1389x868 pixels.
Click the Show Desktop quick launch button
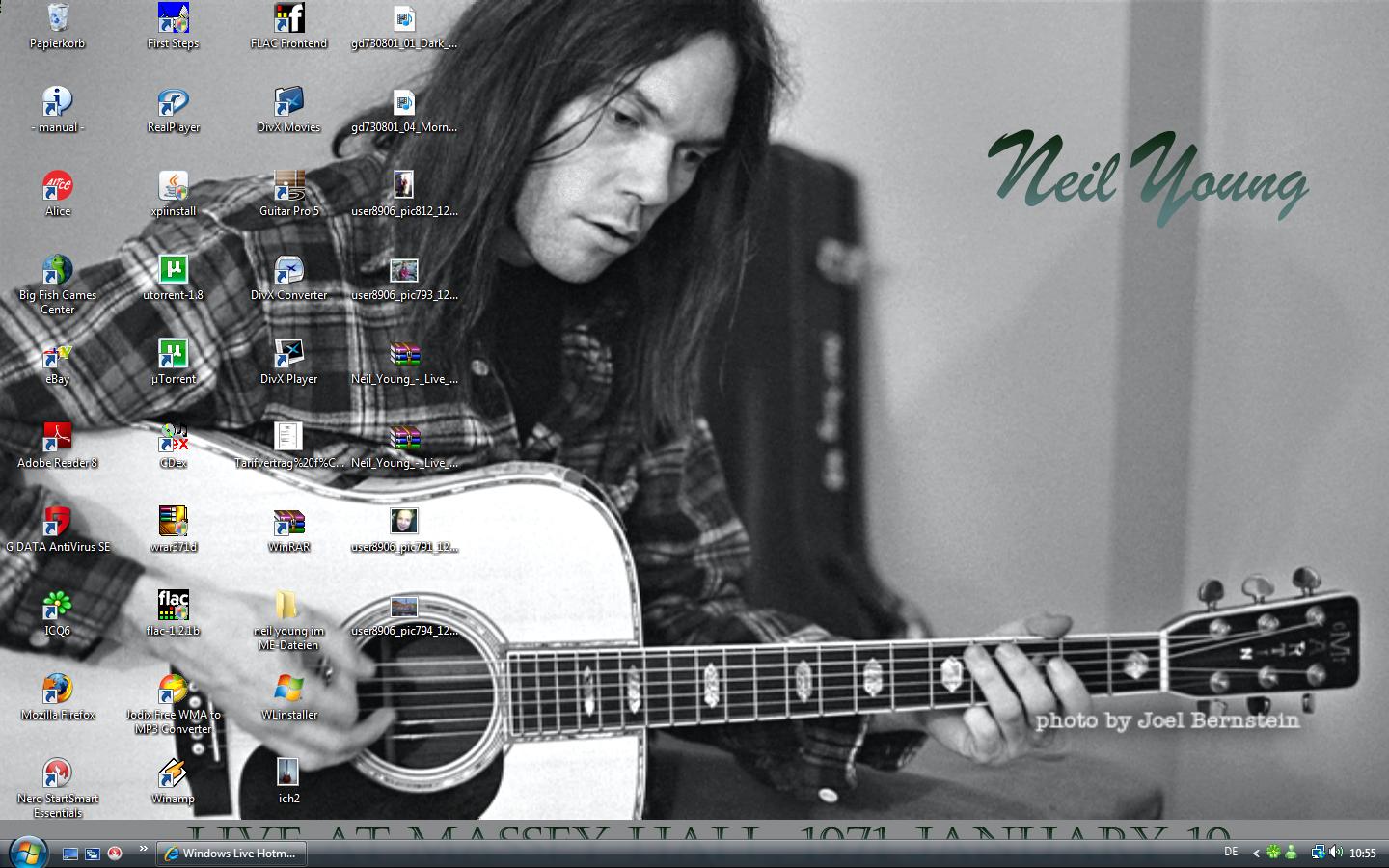[x=70, y=854]
